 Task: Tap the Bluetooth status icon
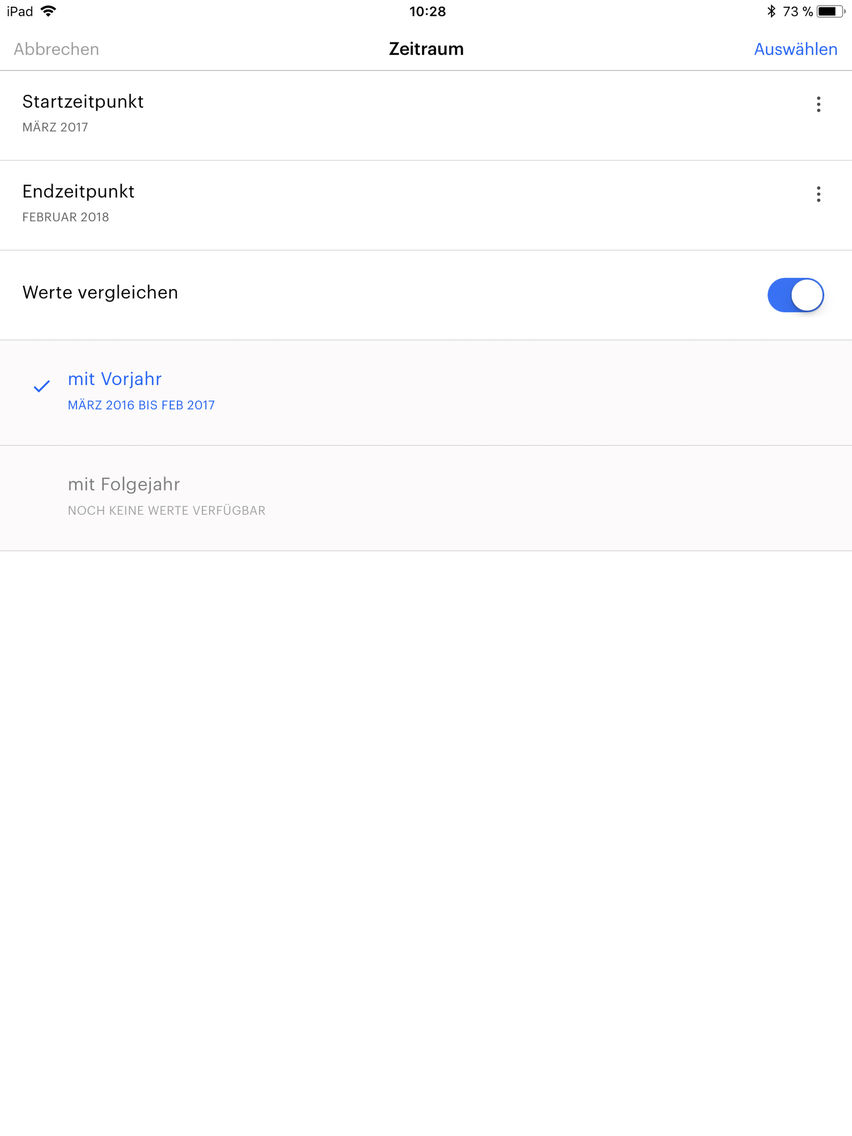tap(771, 11)
